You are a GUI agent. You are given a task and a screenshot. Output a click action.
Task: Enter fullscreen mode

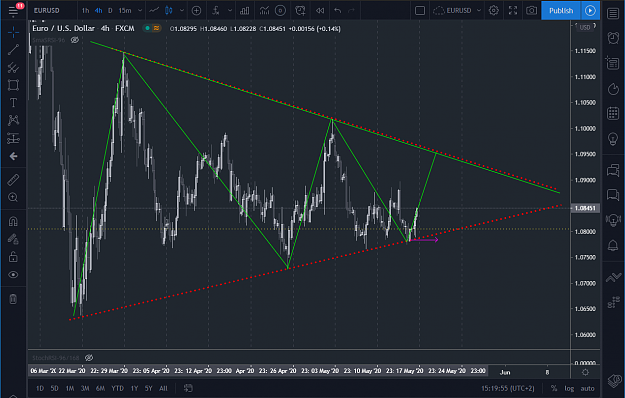tap(513, 11)
